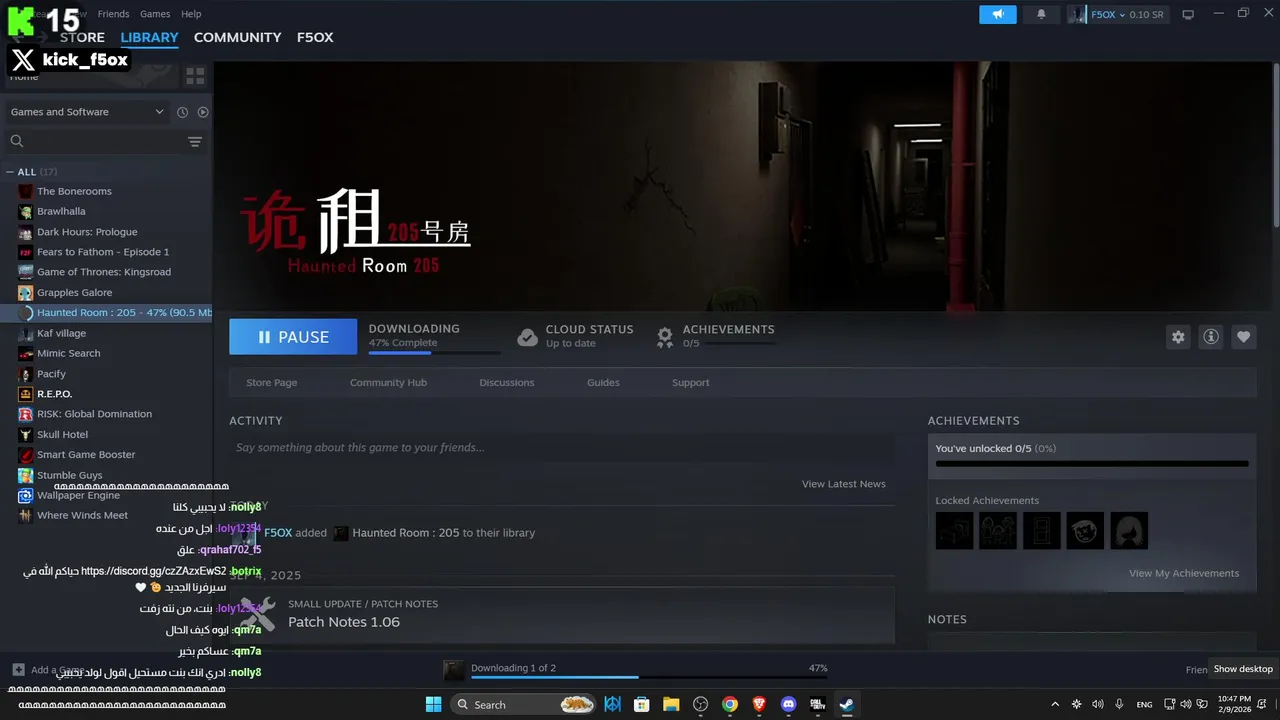This screenshot has width=1280, height=720.
Task: Click the second locked achievement icon
Action: point(998,531)
